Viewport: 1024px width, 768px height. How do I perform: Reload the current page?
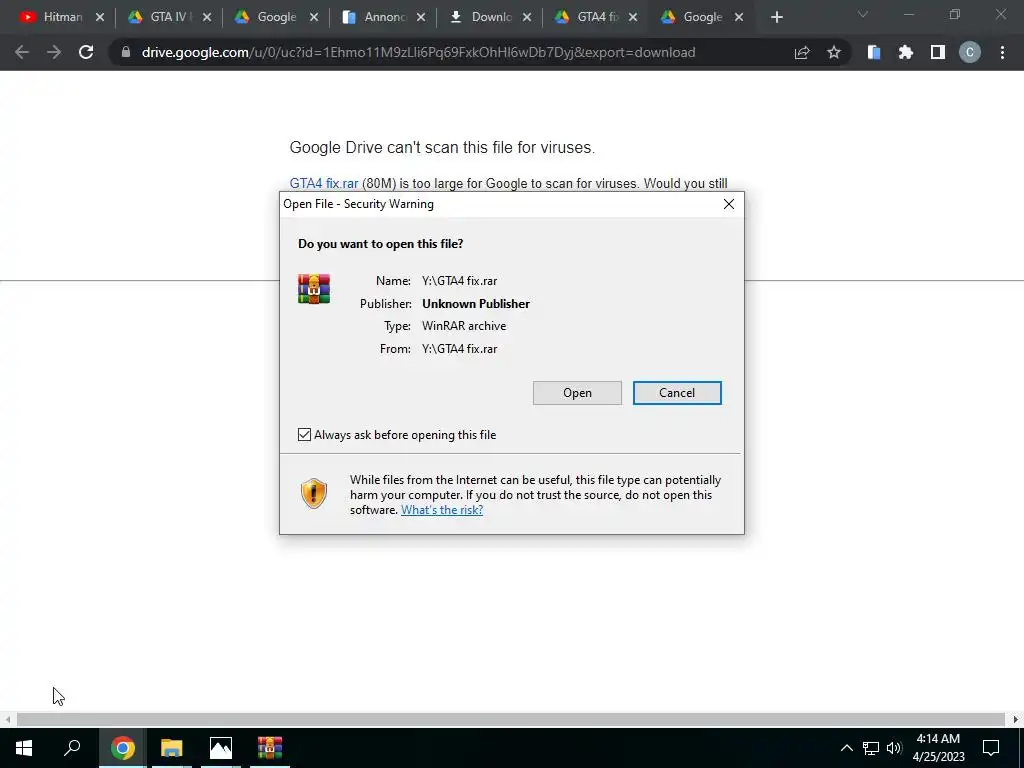pyautogui.click(x=86, y=52)
